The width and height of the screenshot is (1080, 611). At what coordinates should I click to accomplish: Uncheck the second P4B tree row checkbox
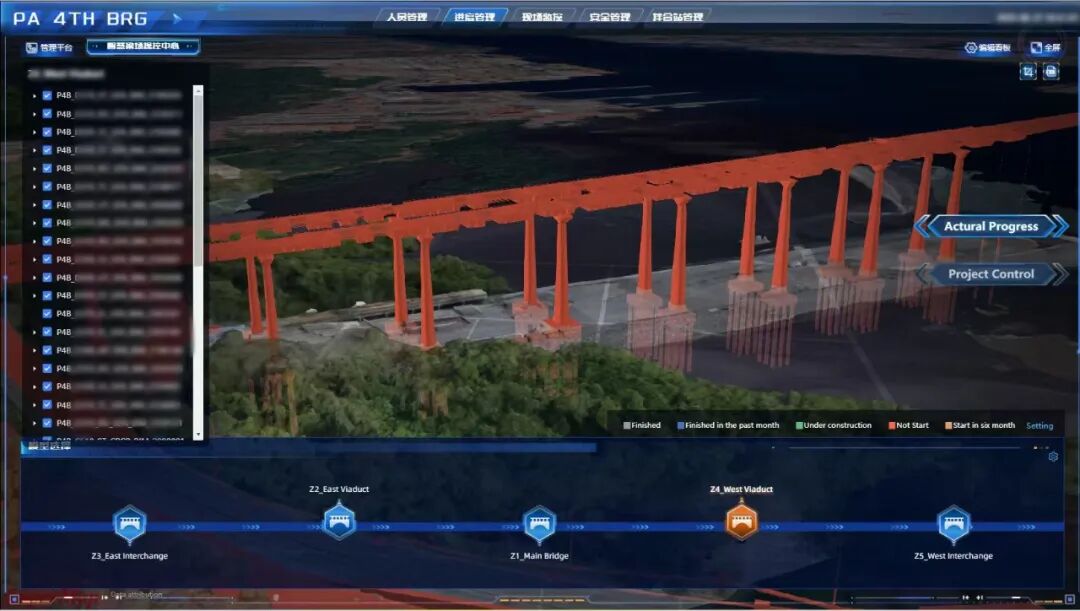click(x=47, y=114)
